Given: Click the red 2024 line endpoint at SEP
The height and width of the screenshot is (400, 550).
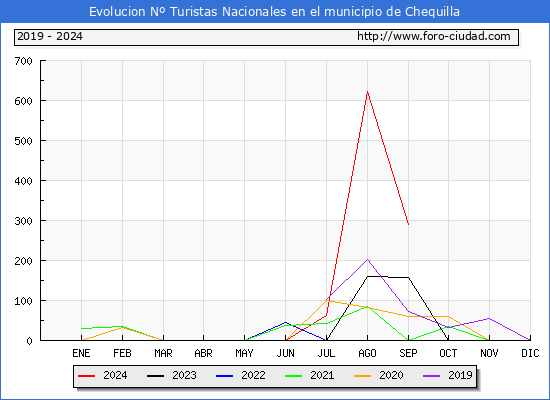Looking at the screenshot, I should coord(408,224).
